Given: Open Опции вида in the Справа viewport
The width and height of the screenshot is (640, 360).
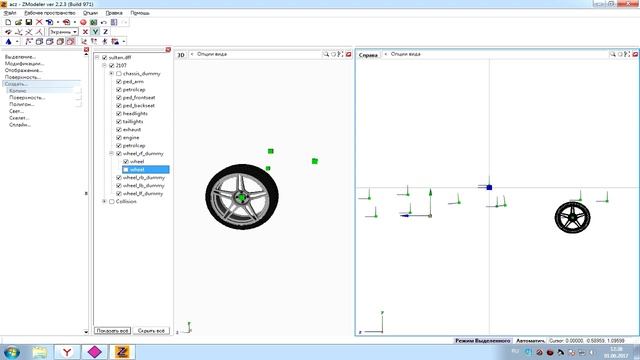Looking at the screenshot, I should tap(405, 54).
